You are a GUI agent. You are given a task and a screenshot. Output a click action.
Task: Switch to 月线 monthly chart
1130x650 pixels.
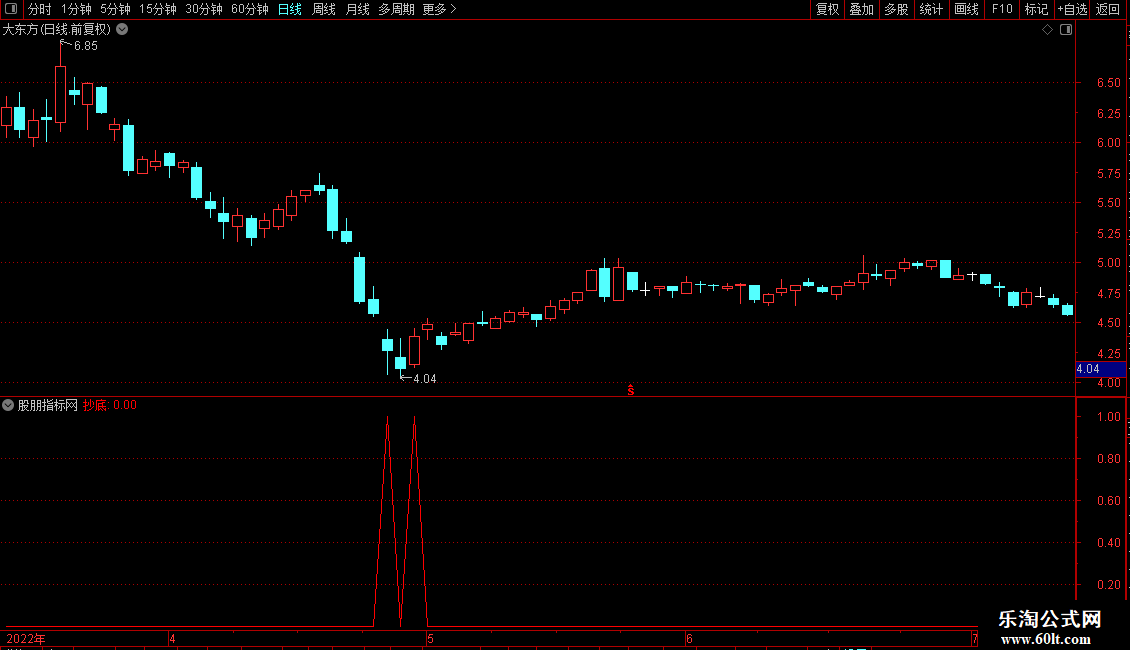[357, 9]
